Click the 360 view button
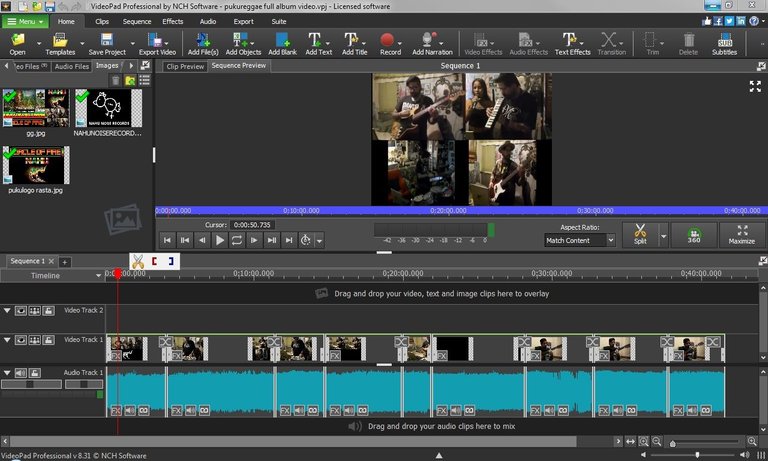 pos(694,234)
